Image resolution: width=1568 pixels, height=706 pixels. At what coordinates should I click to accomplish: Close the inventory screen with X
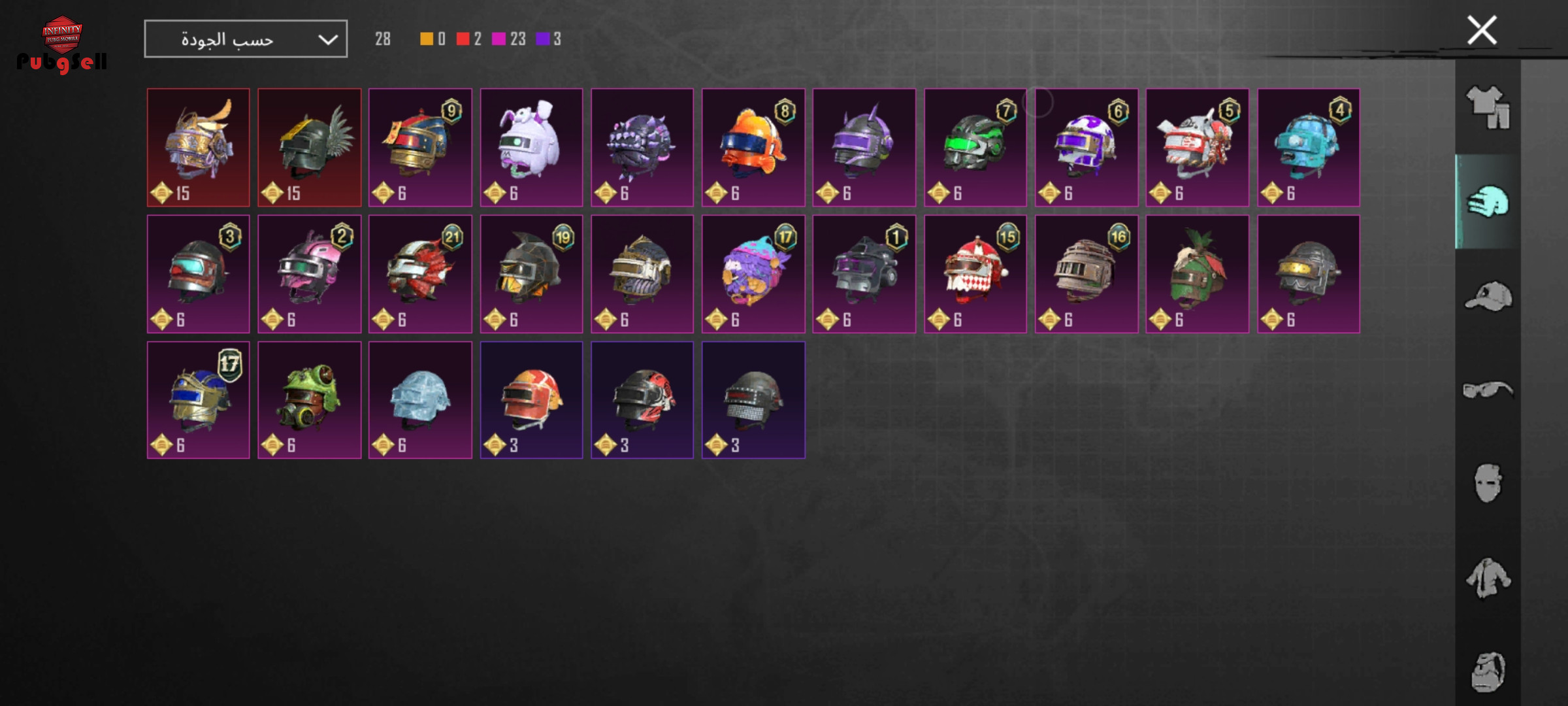click(1482, 30)
